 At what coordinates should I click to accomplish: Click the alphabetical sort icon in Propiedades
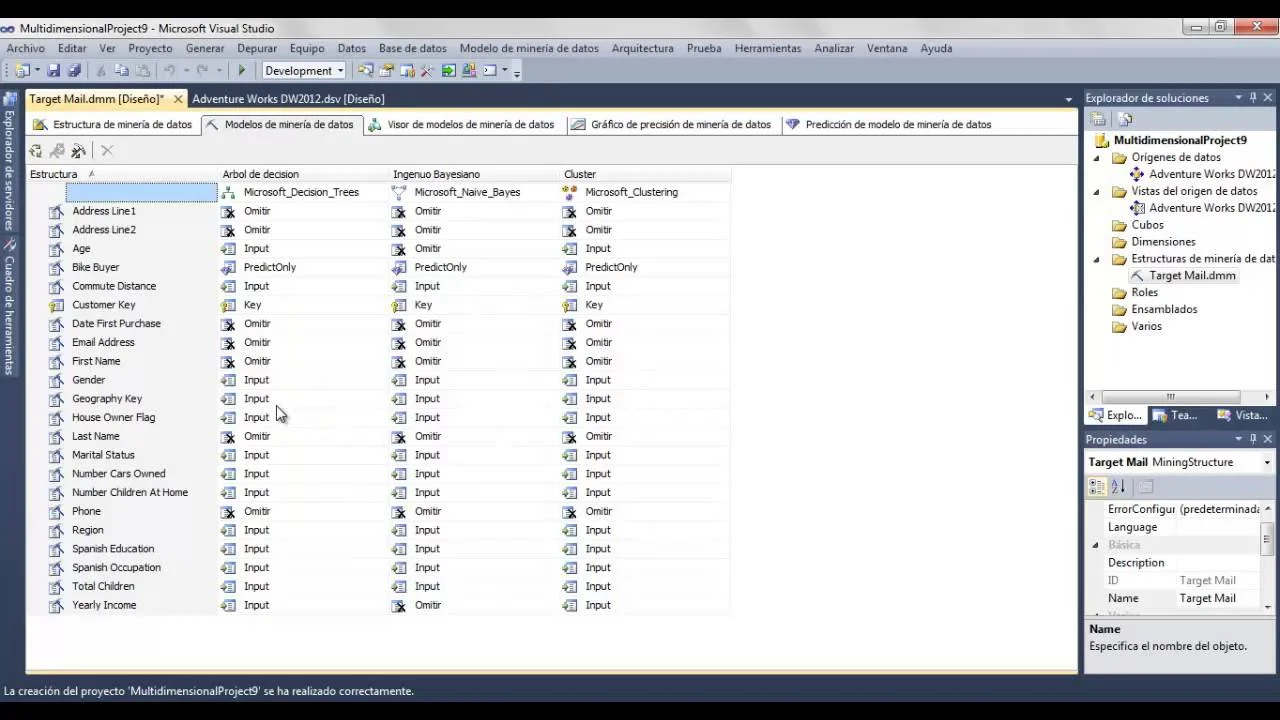[x=1117, y=487]
